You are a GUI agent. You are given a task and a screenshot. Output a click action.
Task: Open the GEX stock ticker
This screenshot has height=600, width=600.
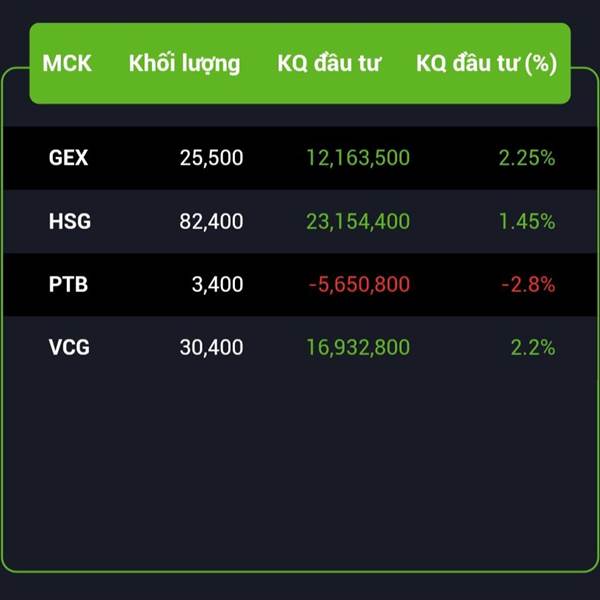tap(68, 158)
